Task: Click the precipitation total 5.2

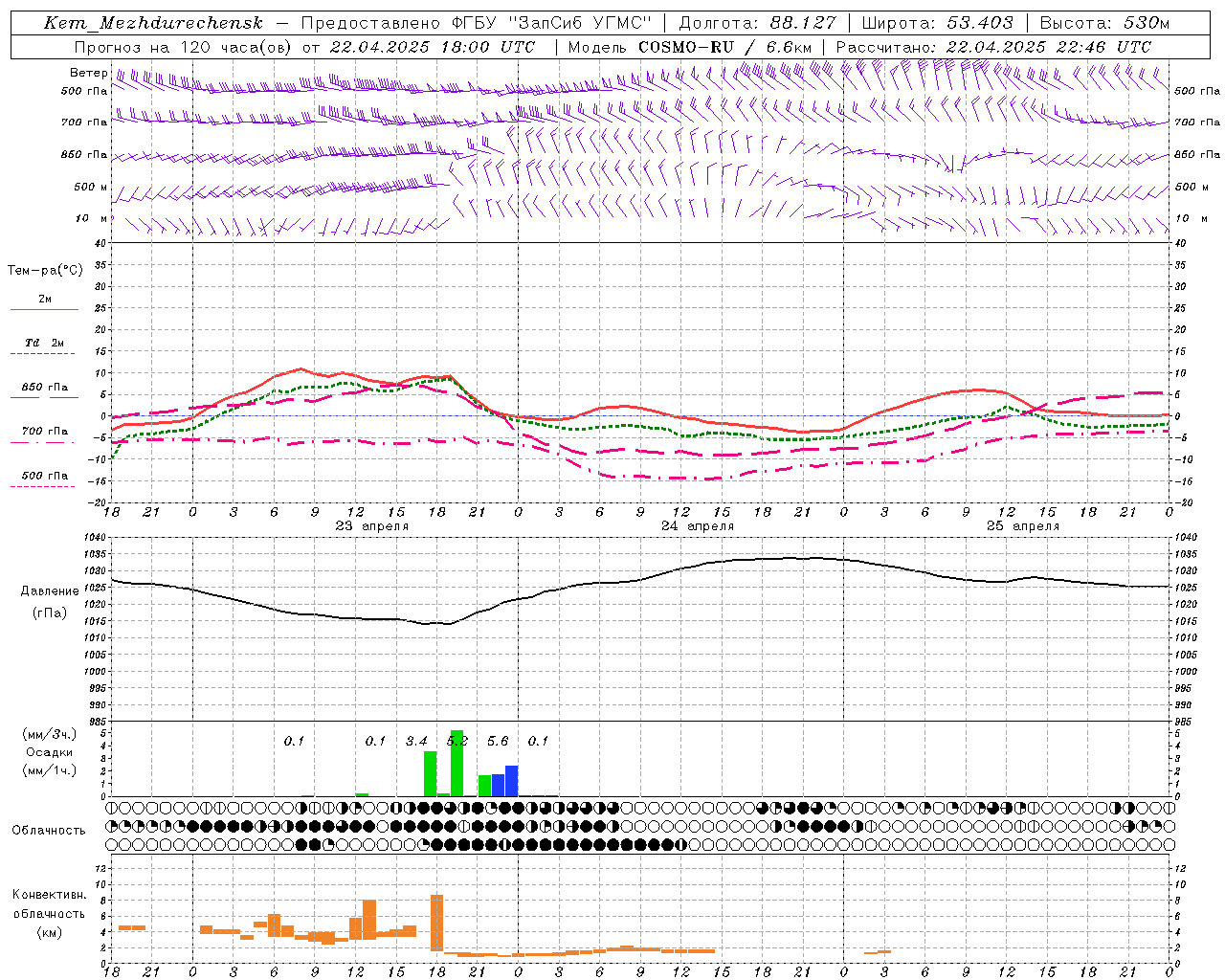Action: [x=457, y=741]
